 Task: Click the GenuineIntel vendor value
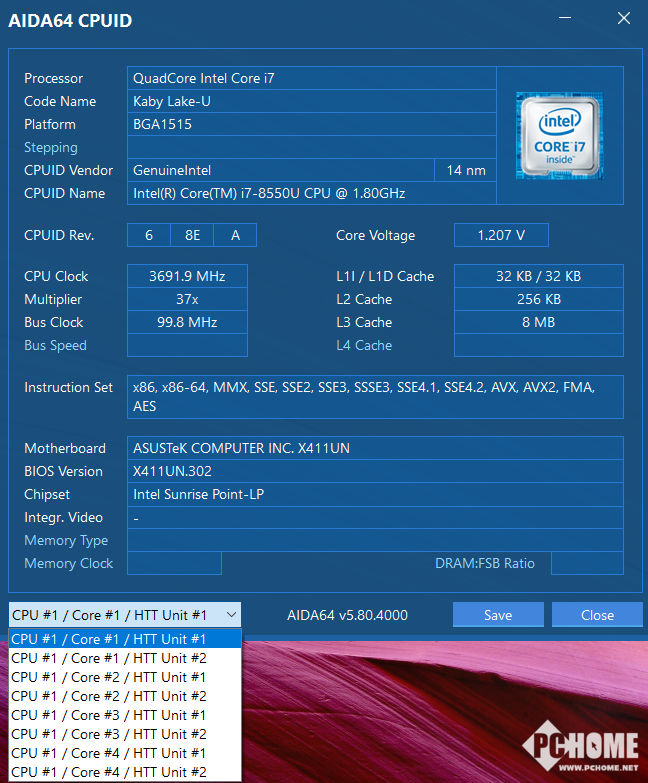click(281, 170)
